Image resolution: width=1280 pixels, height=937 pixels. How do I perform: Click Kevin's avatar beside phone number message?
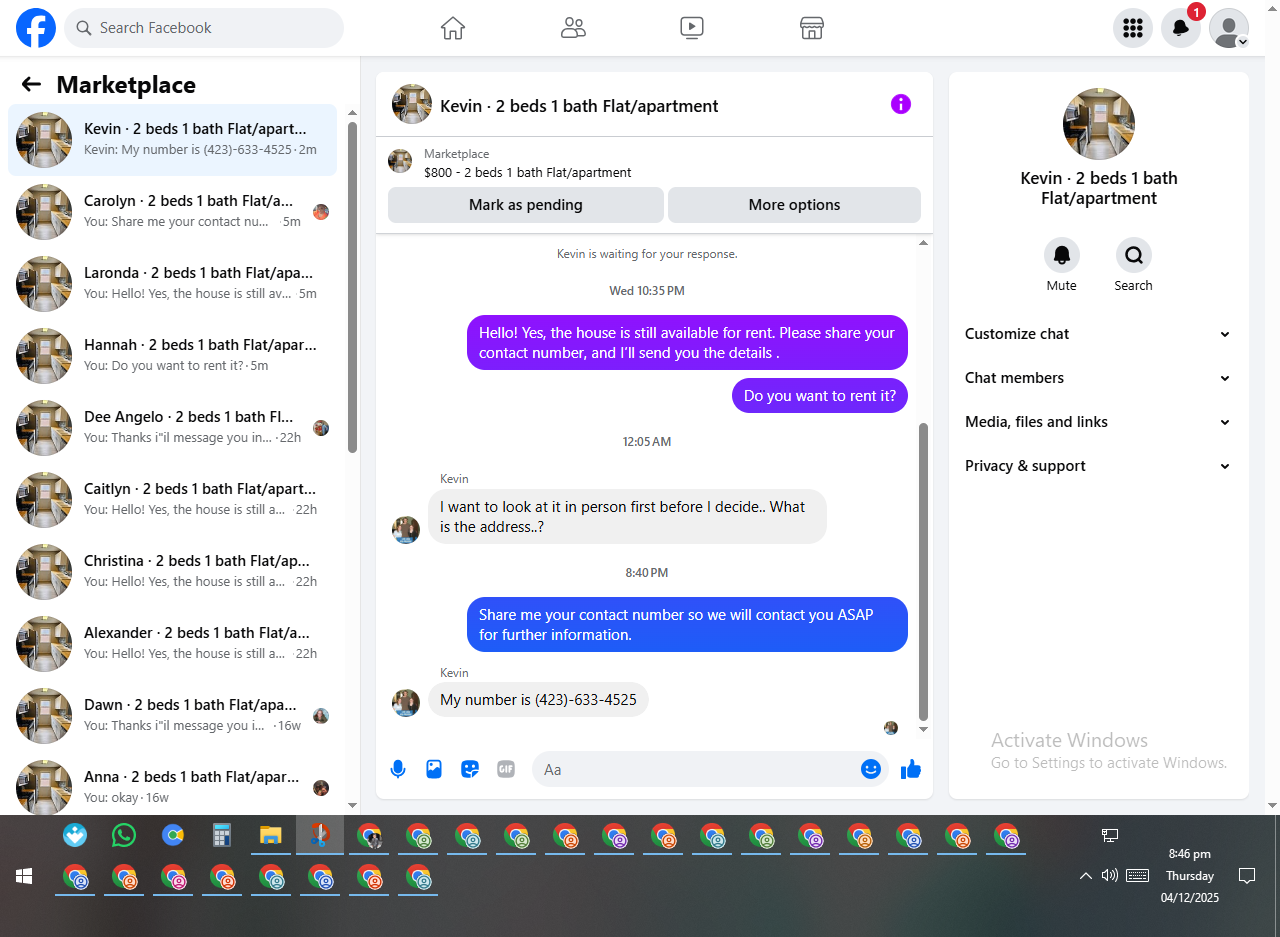405,703
